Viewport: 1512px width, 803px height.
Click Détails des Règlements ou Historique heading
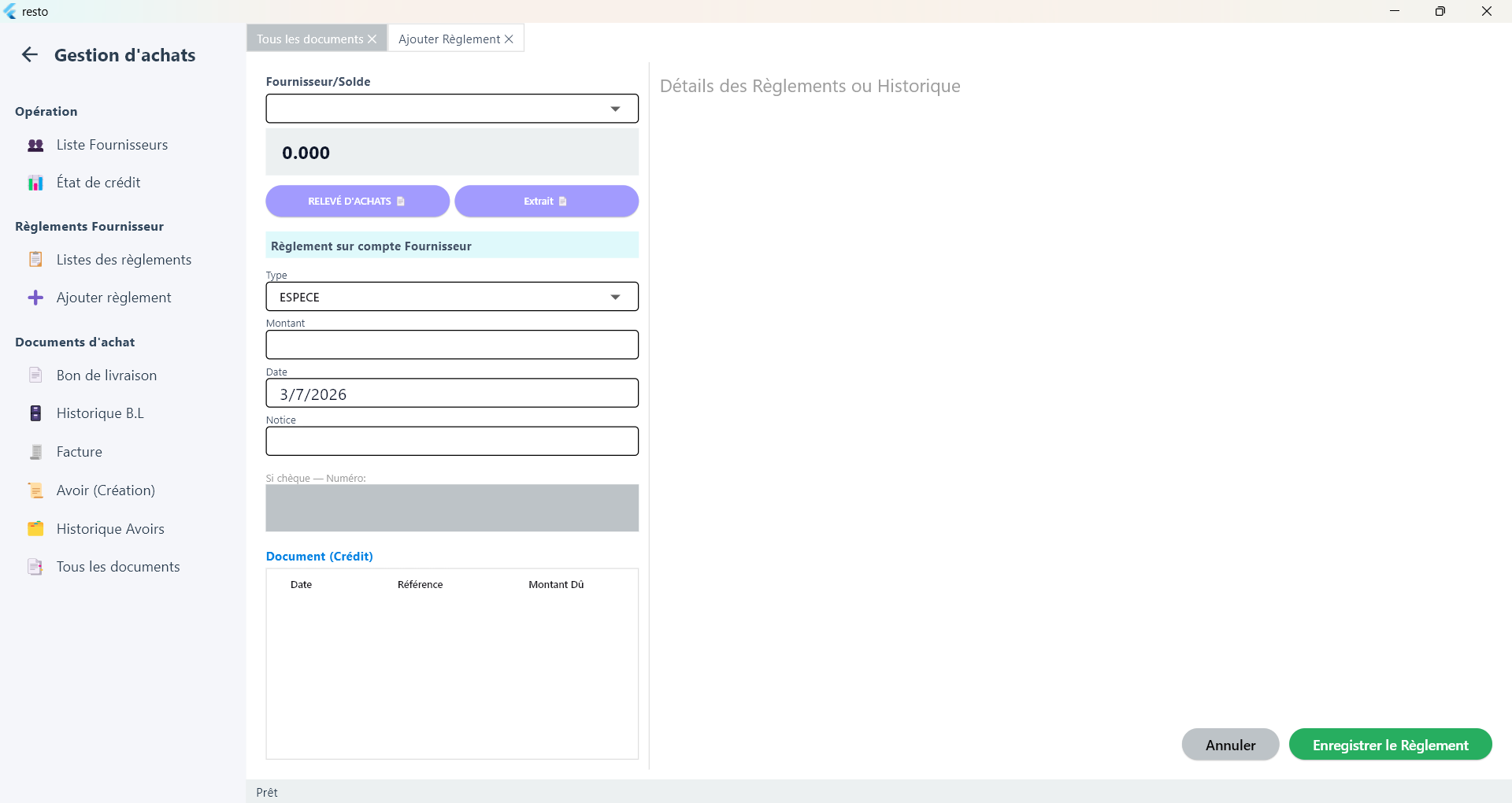click(x=810, y=86)
